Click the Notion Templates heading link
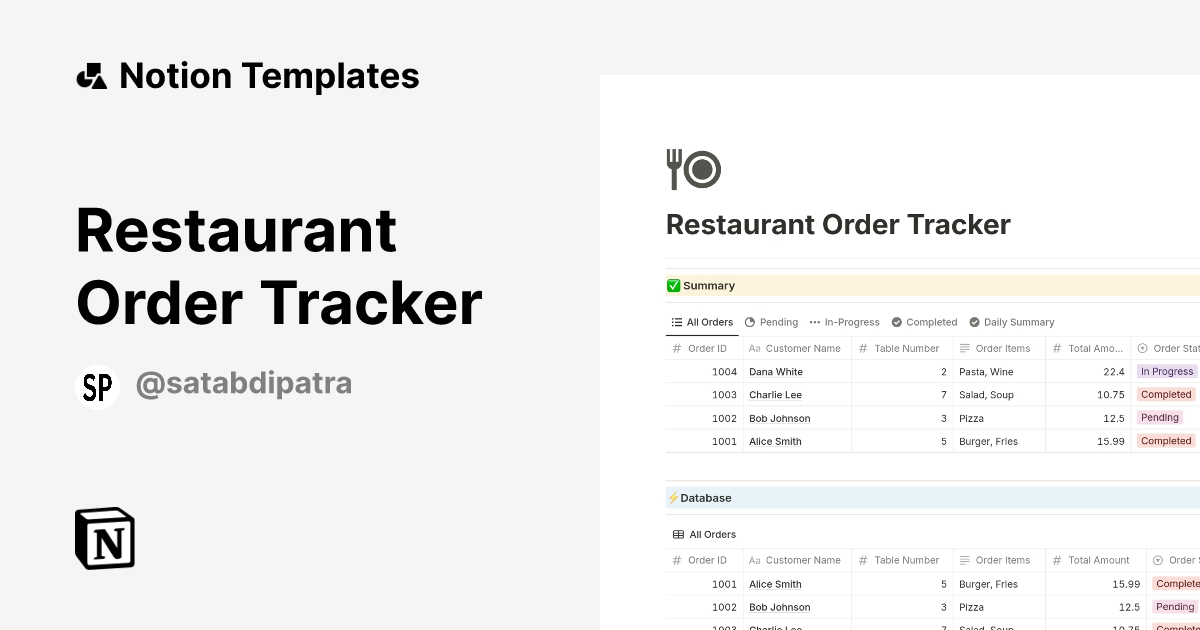The height and width of the screenshot is (630, 1200). [269, 76]
